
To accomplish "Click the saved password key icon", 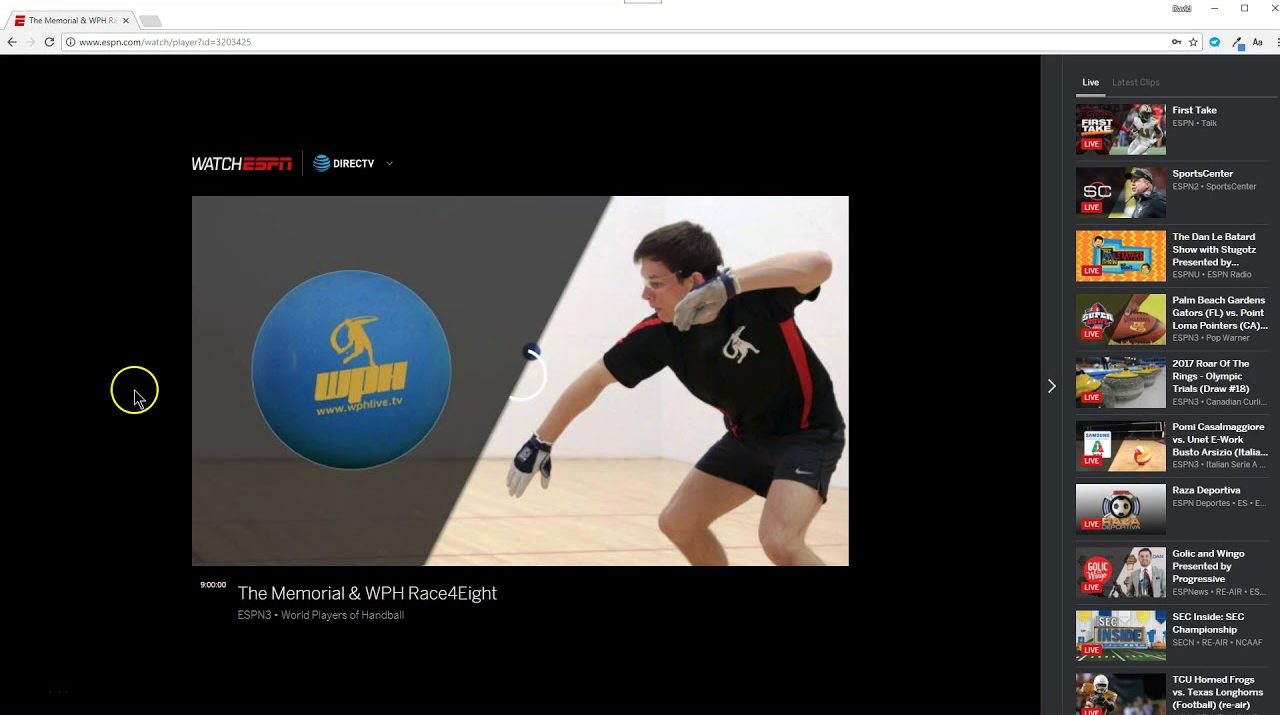I will (1176, 42).
